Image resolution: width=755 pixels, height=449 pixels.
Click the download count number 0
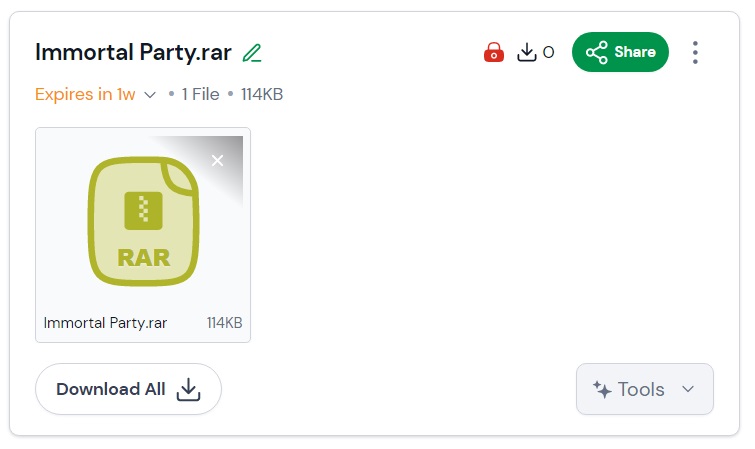(x=548, y=52)
